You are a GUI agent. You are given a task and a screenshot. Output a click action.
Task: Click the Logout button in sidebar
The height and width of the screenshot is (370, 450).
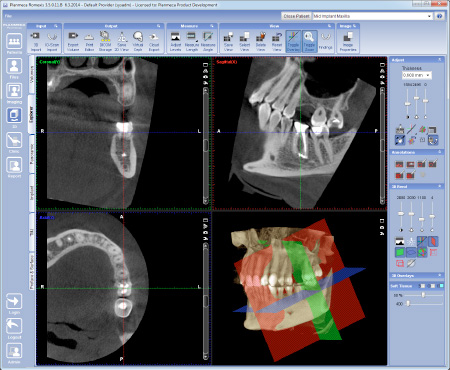click(x=14, y=328)
